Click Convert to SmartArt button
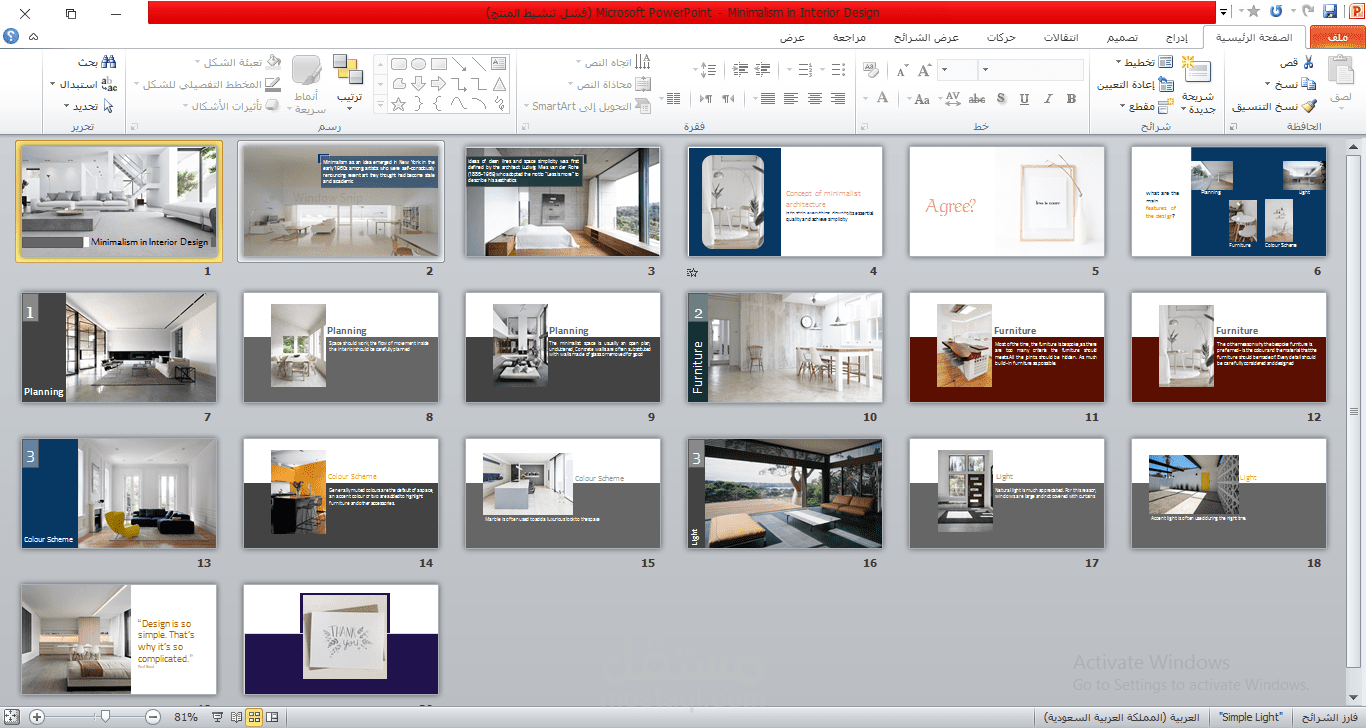The width and height of the screenshot is (1366, 728). [x=588, y=106]
